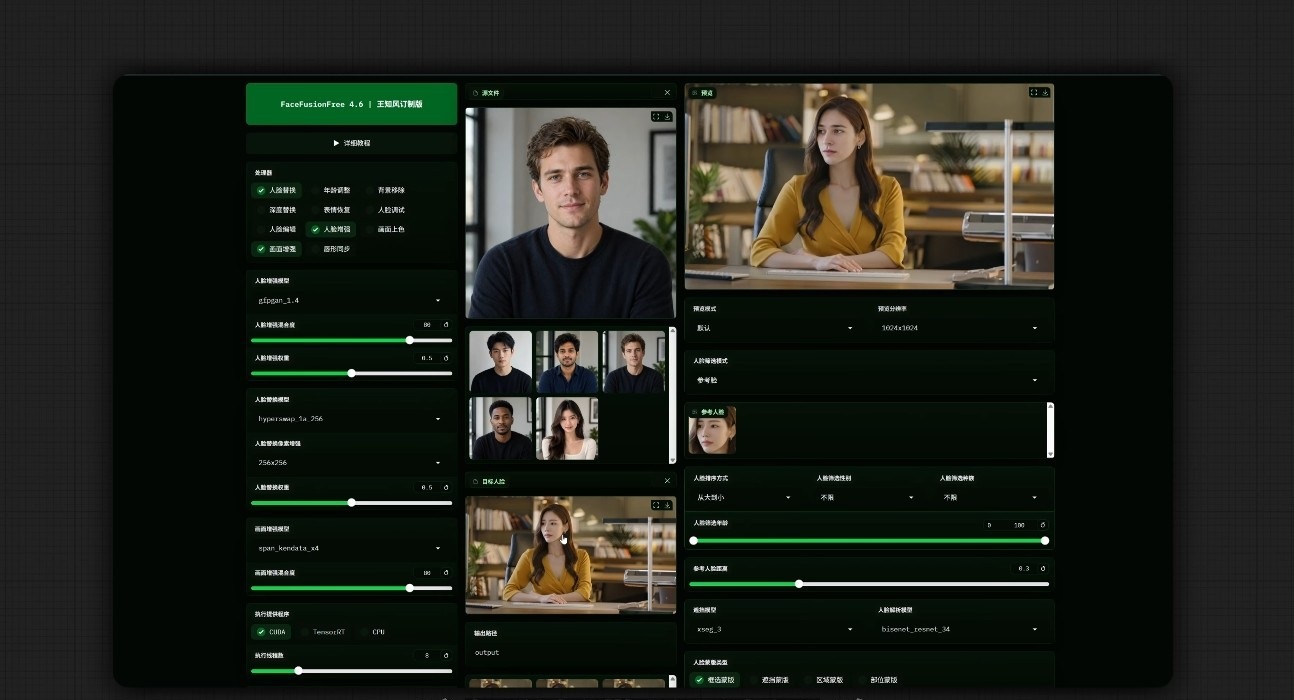Download the target image
The height and width of the screenshot is (700, 1294).
667,505
